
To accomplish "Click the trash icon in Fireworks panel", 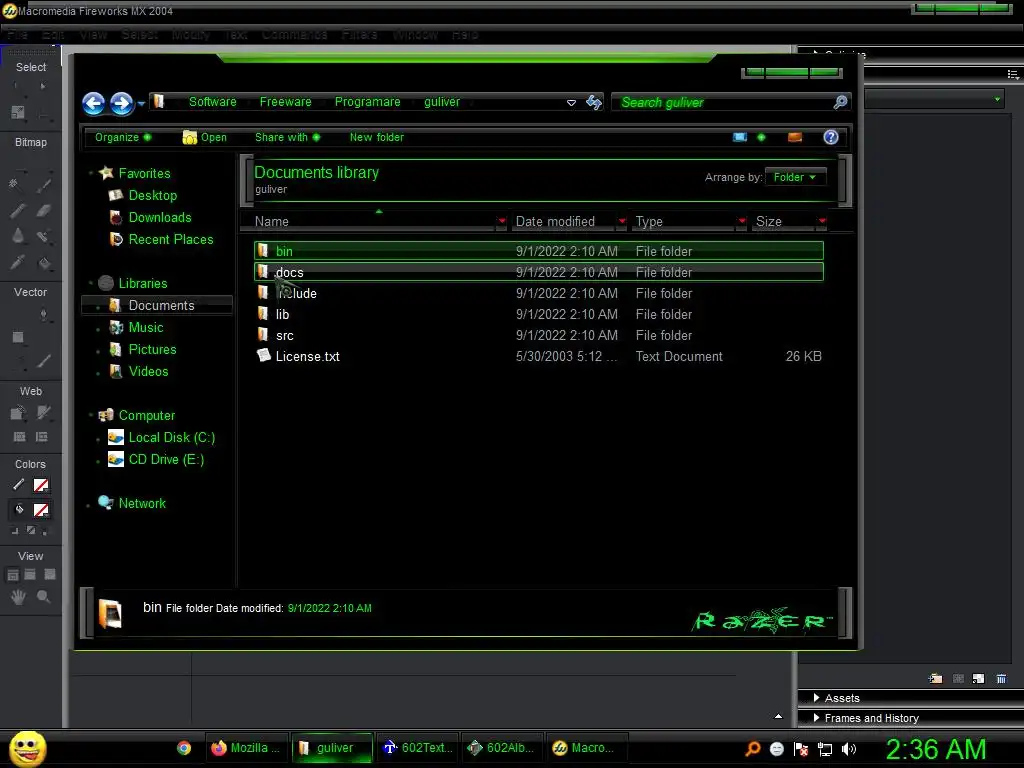I will (x=1001, y=679).
